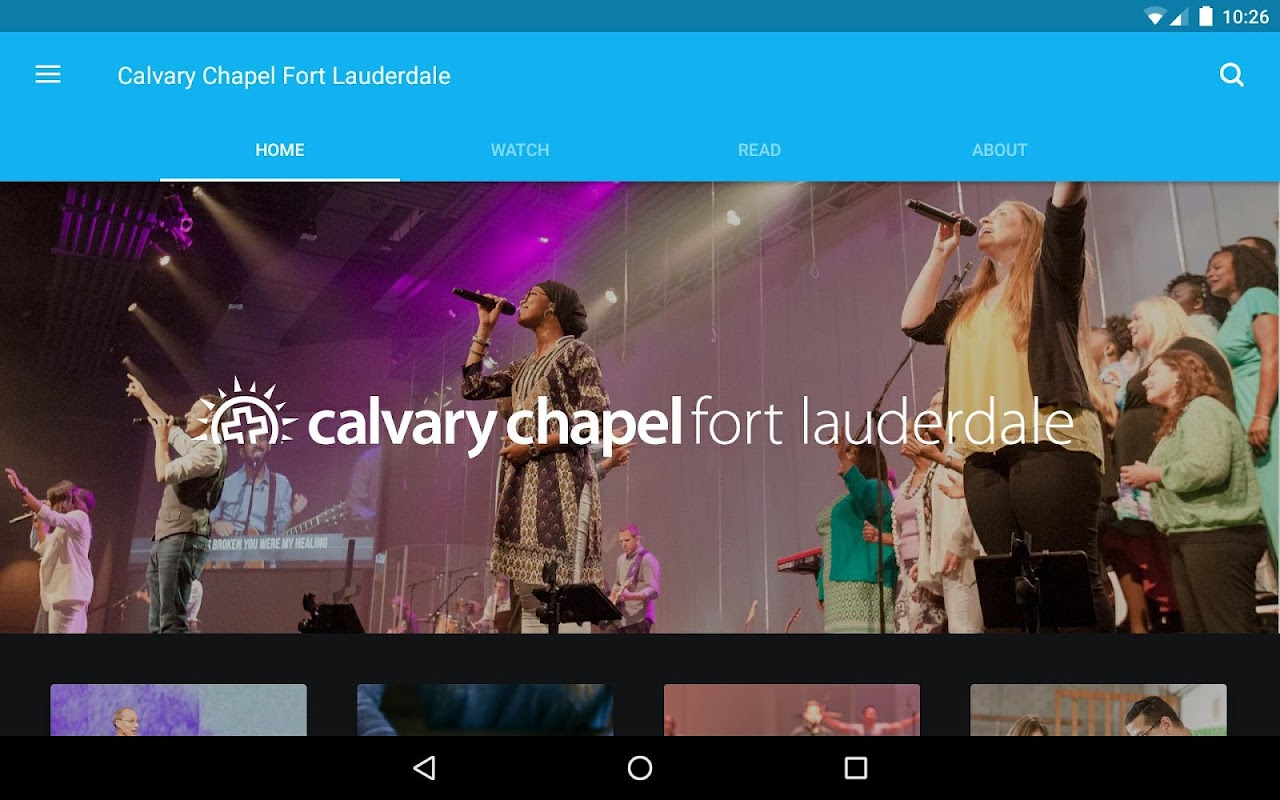Image resolution: width=1280 pixels, height=800 pixels.
Task: Switch to the READ tab
Action: pyautogui.click(x=760, y=150)
